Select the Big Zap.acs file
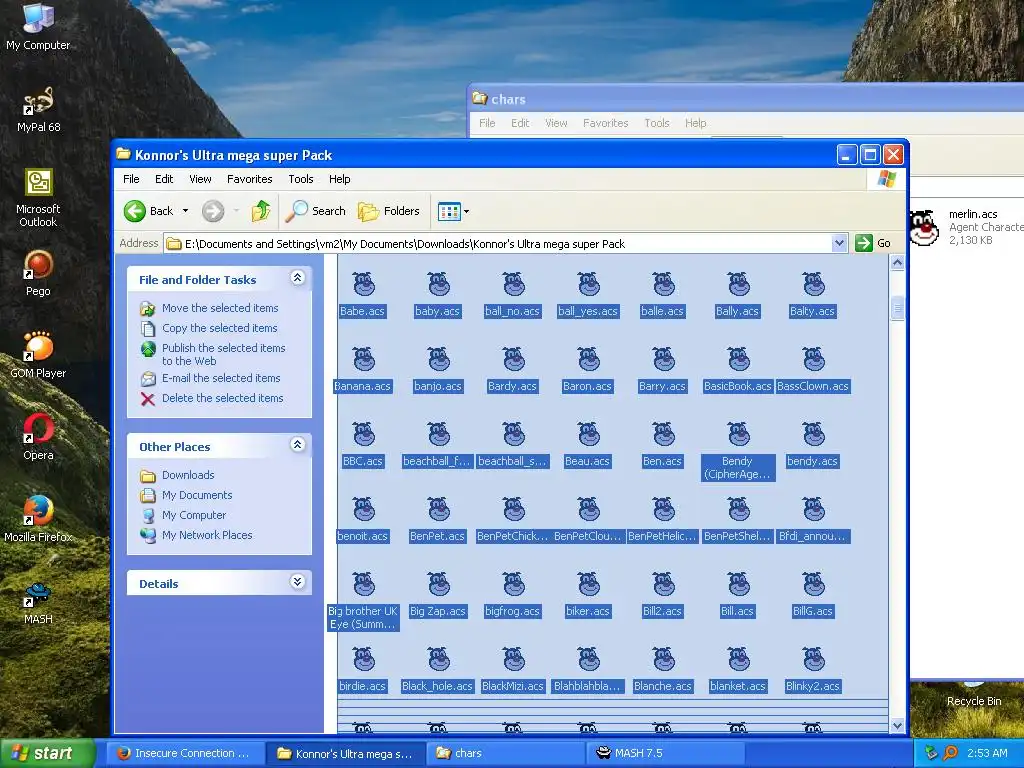Image resolution: width=1024 pixels, height=768 pixels. click(438, 594)
